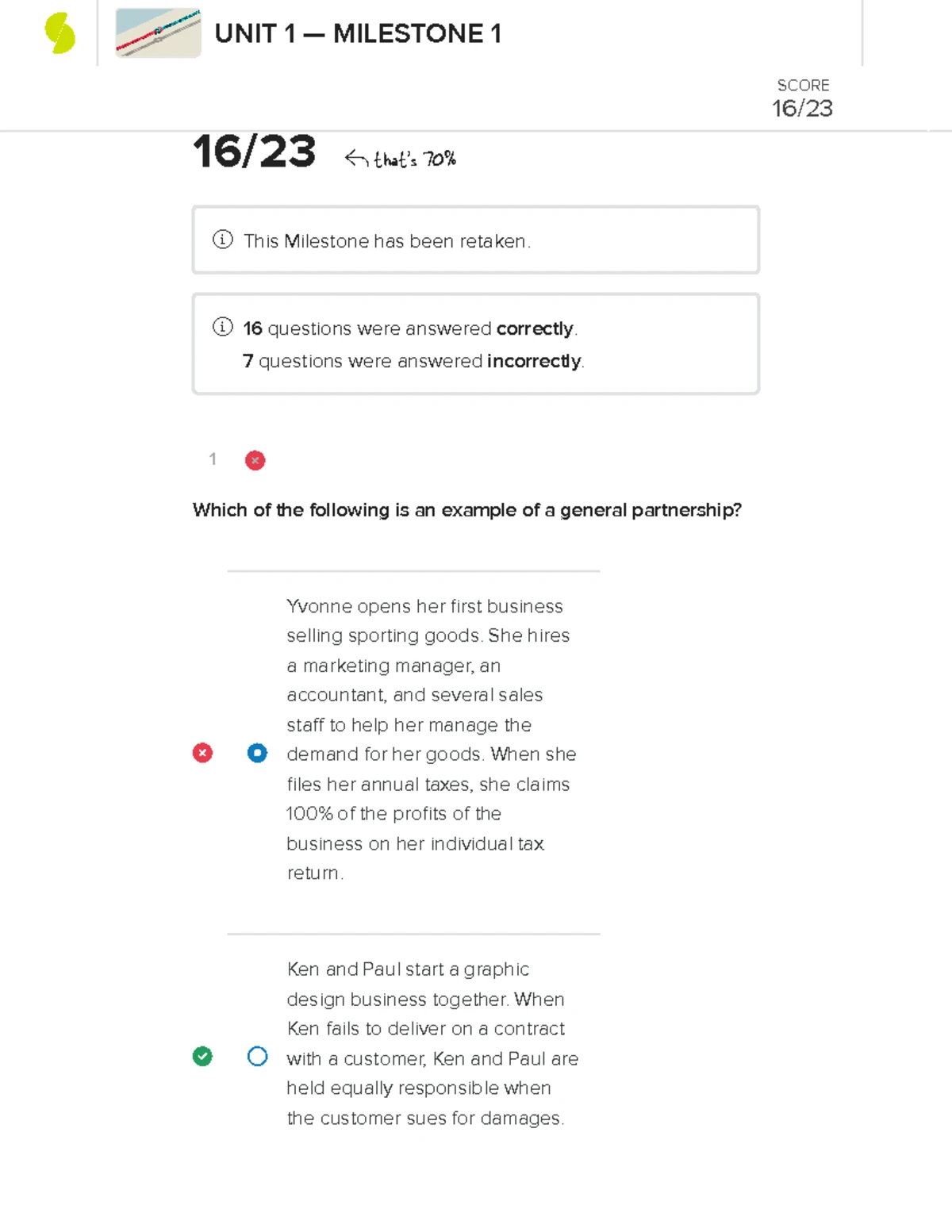
Task: Click the Ken and Paul graphic design answer text
Action: coord(432,1043)
